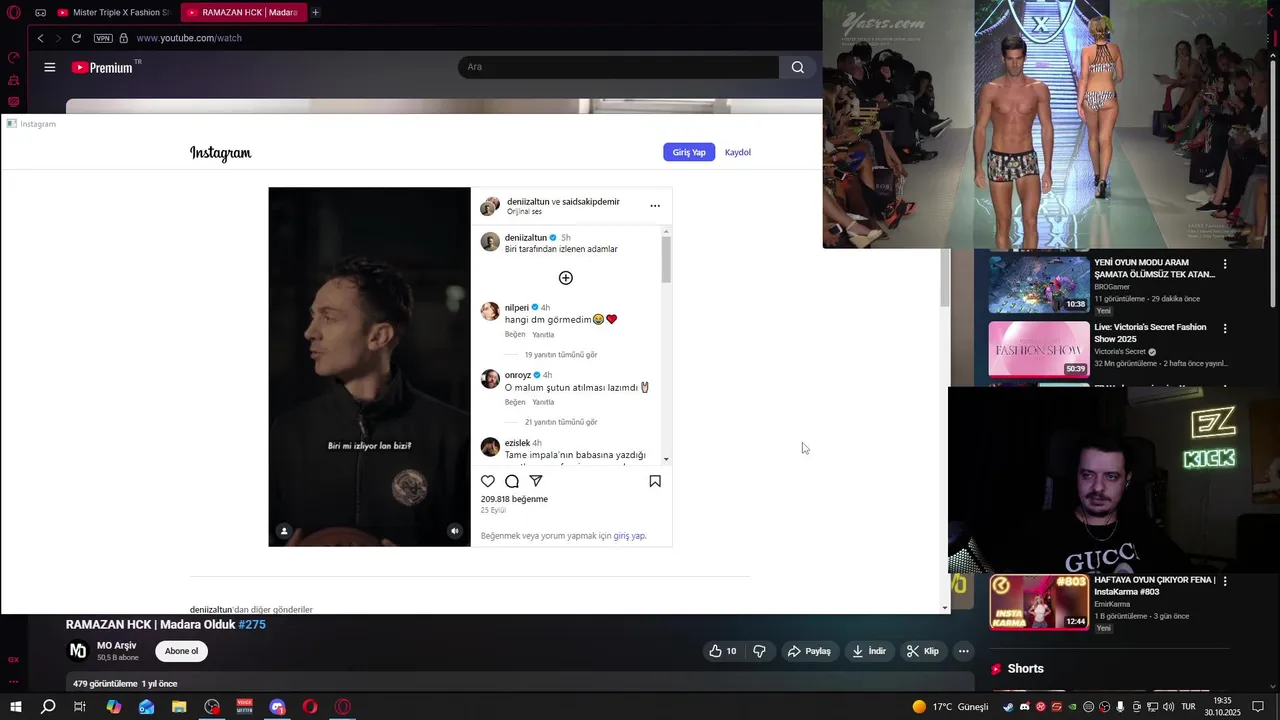The height and width of the screenshot is (720, 1280).
Task: Switch to Mister Triple X Fashion tab
Action: pos(113,12)
